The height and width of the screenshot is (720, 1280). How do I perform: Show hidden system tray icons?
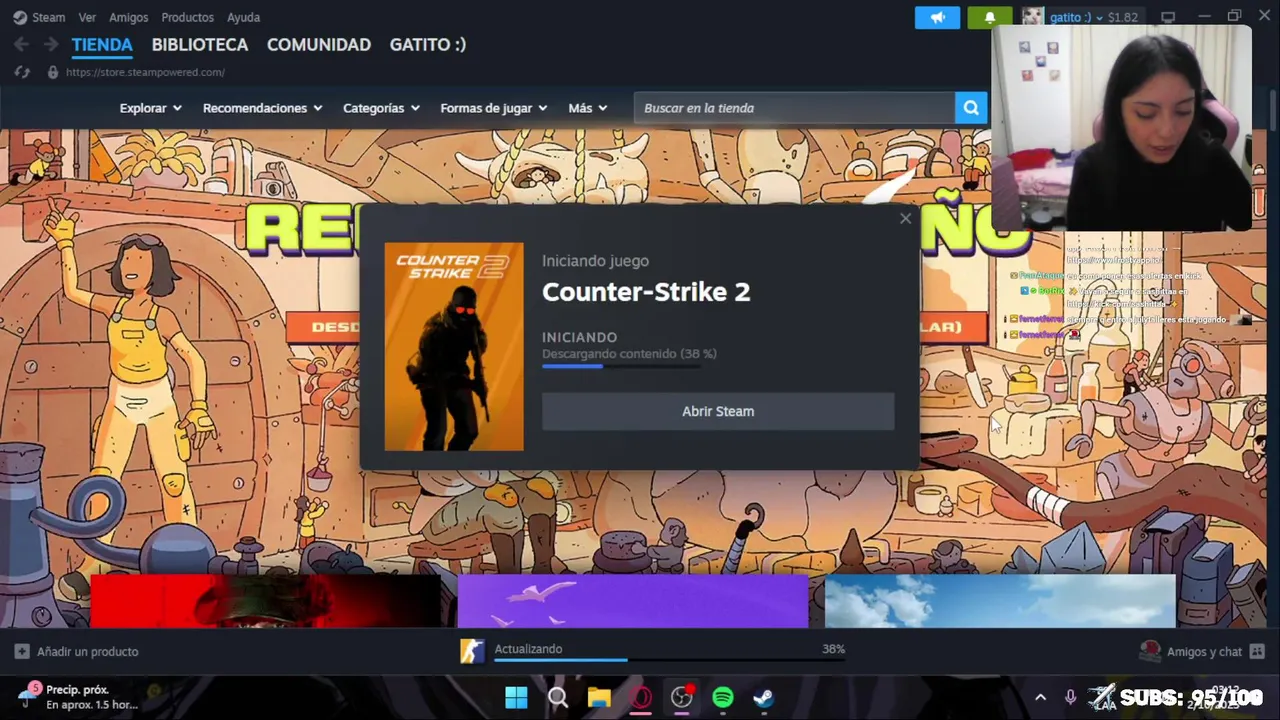click(1040, 697)
